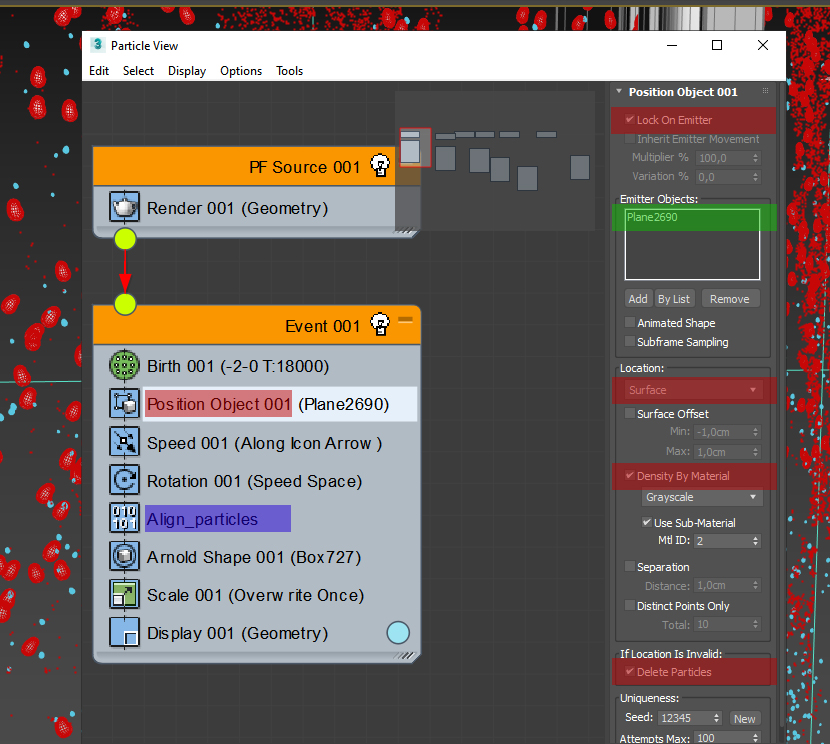Viewport: 830px width, 744px height.
Task: Open the Surface location dropdown
Action: 693,390
